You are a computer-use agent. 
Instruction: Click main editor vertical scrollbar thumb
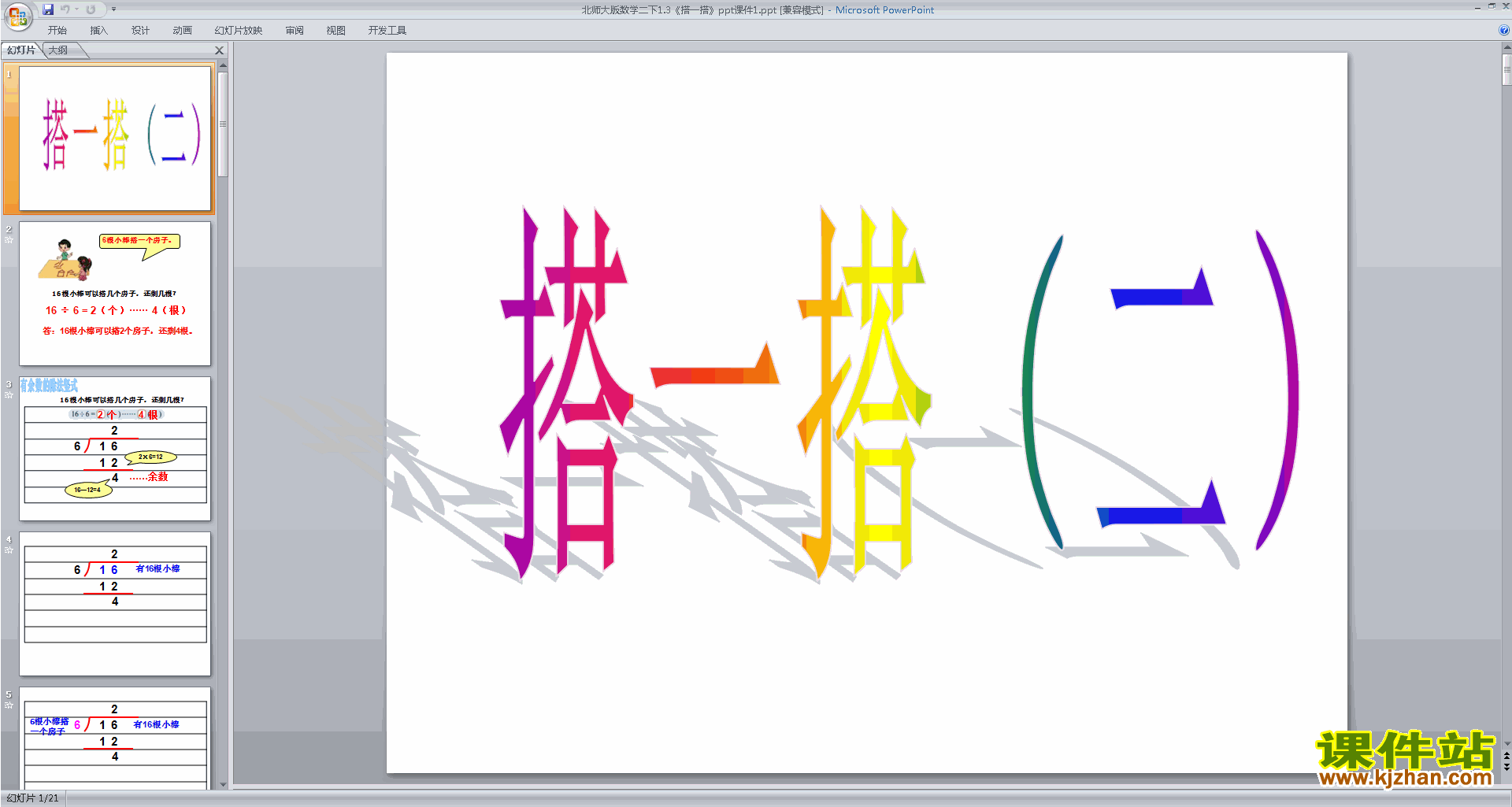(1506, 69)
